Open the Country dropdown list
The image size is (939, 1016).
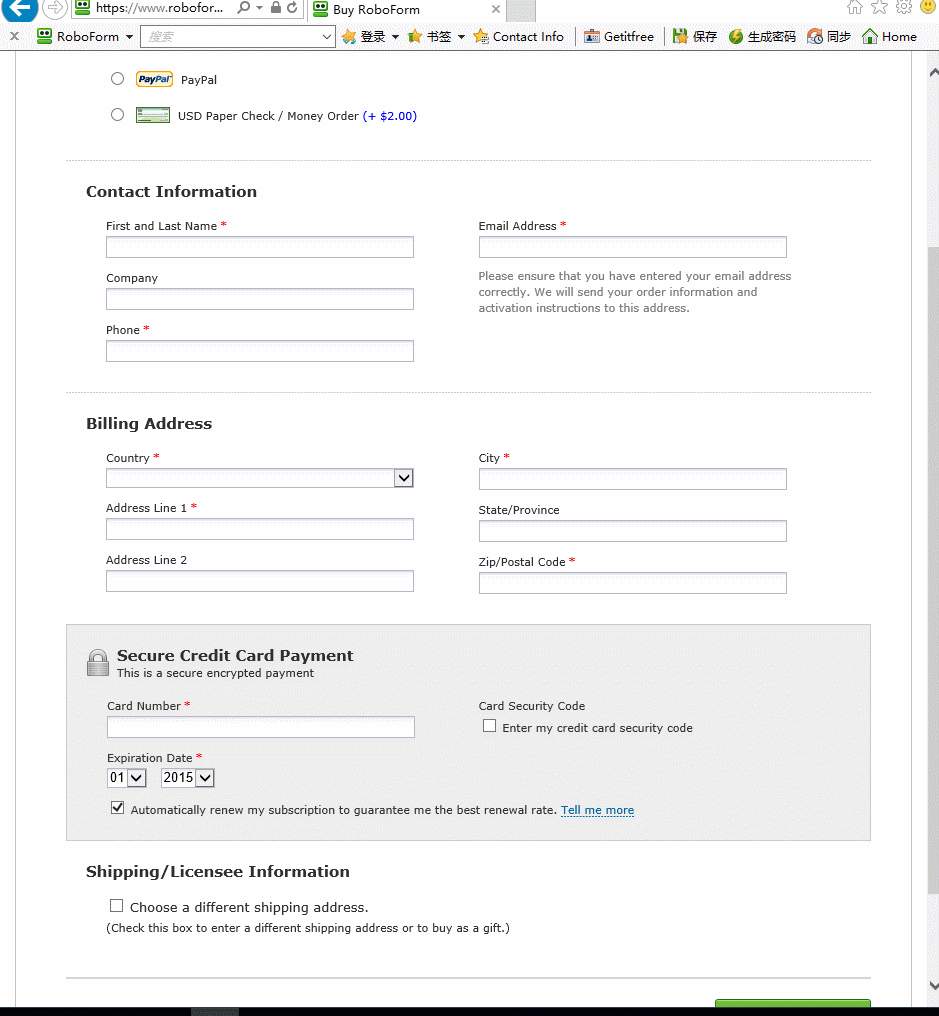click(x=403, y=478)
